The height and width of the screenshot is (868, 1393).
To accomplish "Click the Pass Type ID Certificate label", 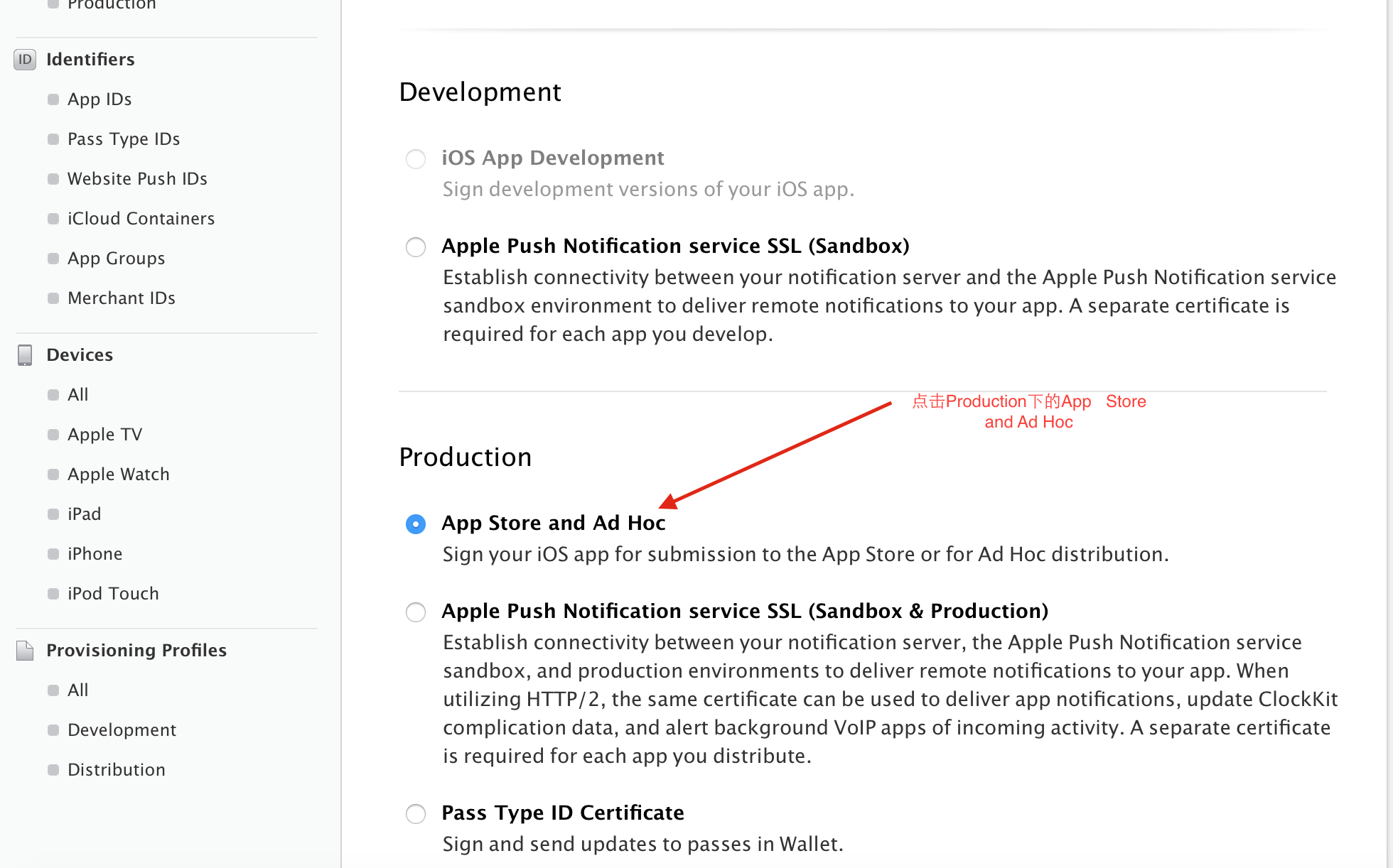I will click(x=563, y=813).
